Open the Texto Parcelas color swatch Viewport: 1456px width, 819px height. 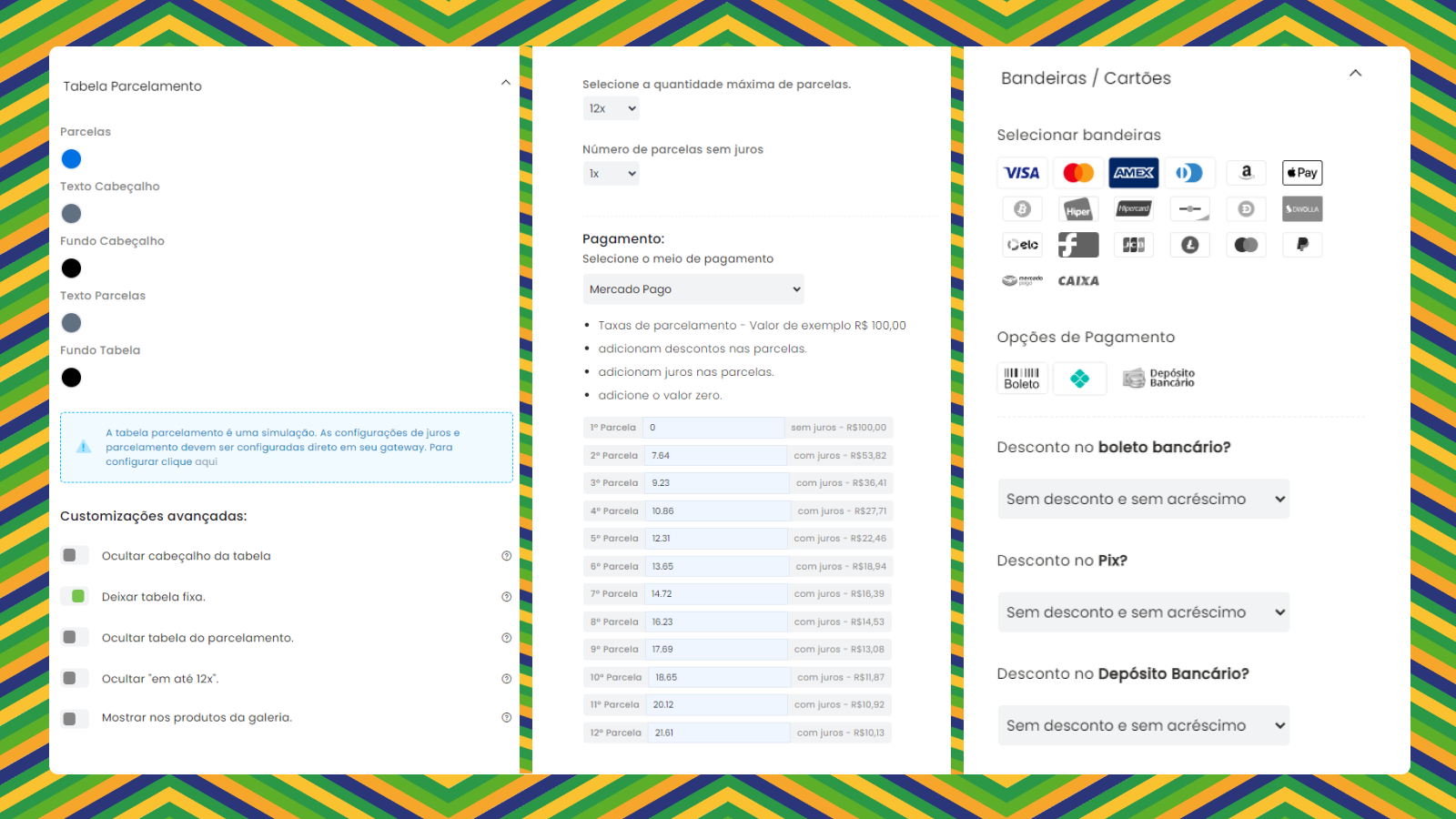pos(71,323)
